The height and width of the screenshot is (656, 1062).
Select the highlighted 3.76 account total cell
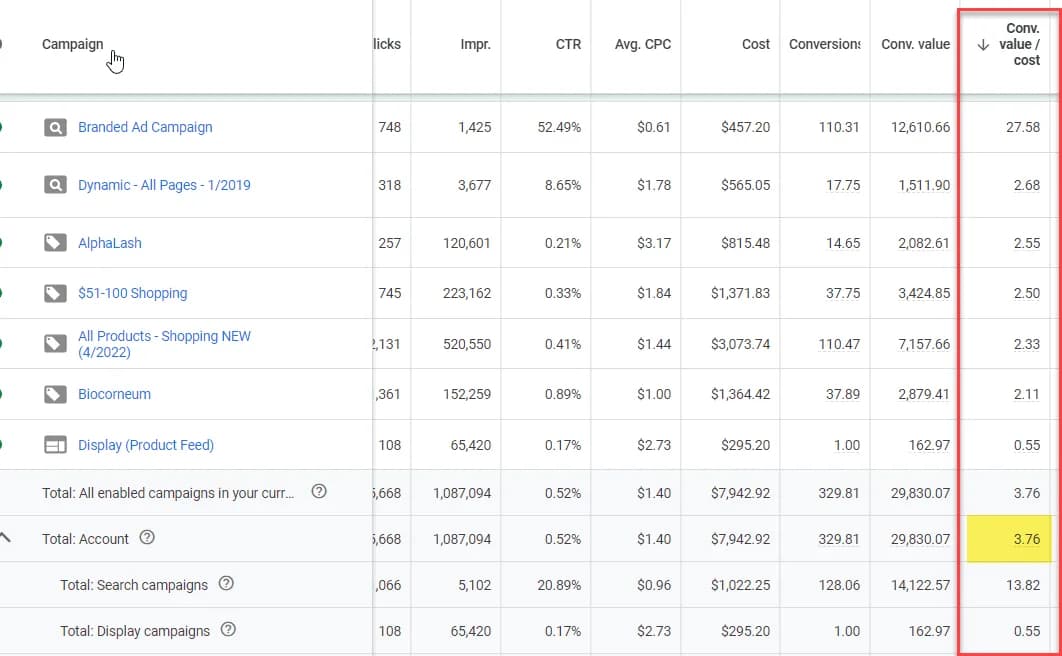click(1009, 539)
